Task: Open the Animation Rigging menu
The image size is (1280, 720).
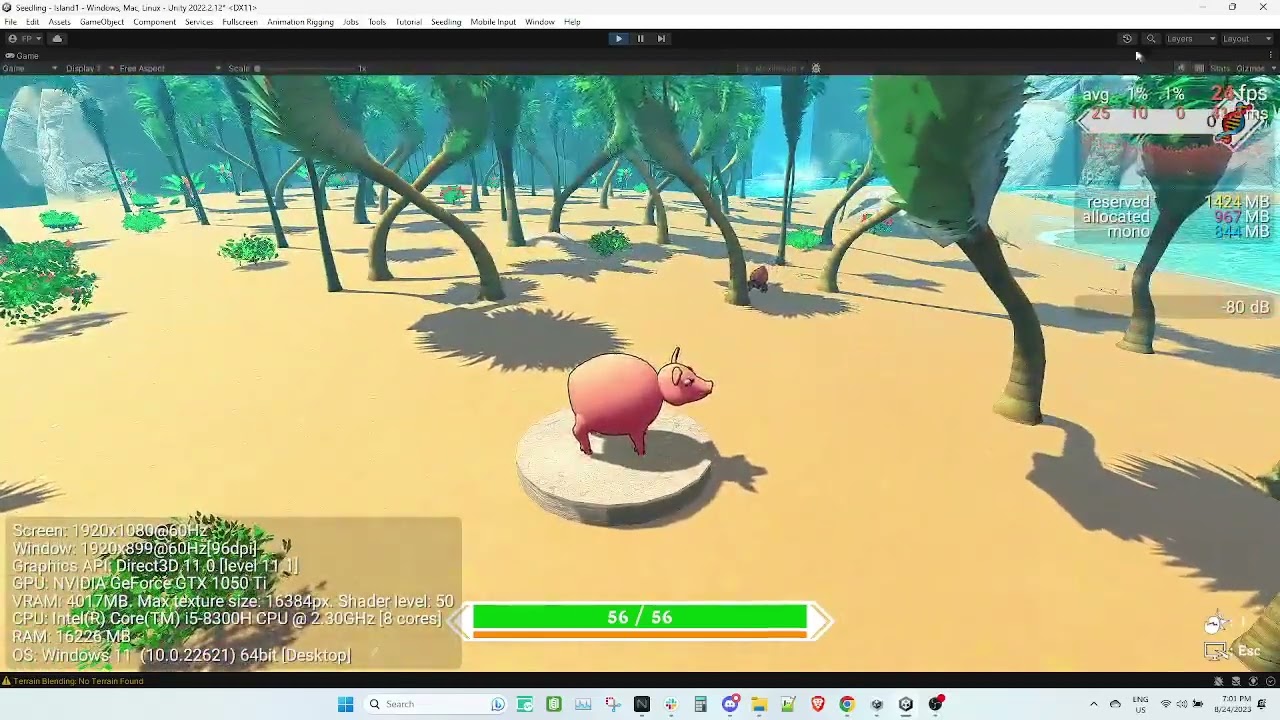Action: click(x=299, y=21)
